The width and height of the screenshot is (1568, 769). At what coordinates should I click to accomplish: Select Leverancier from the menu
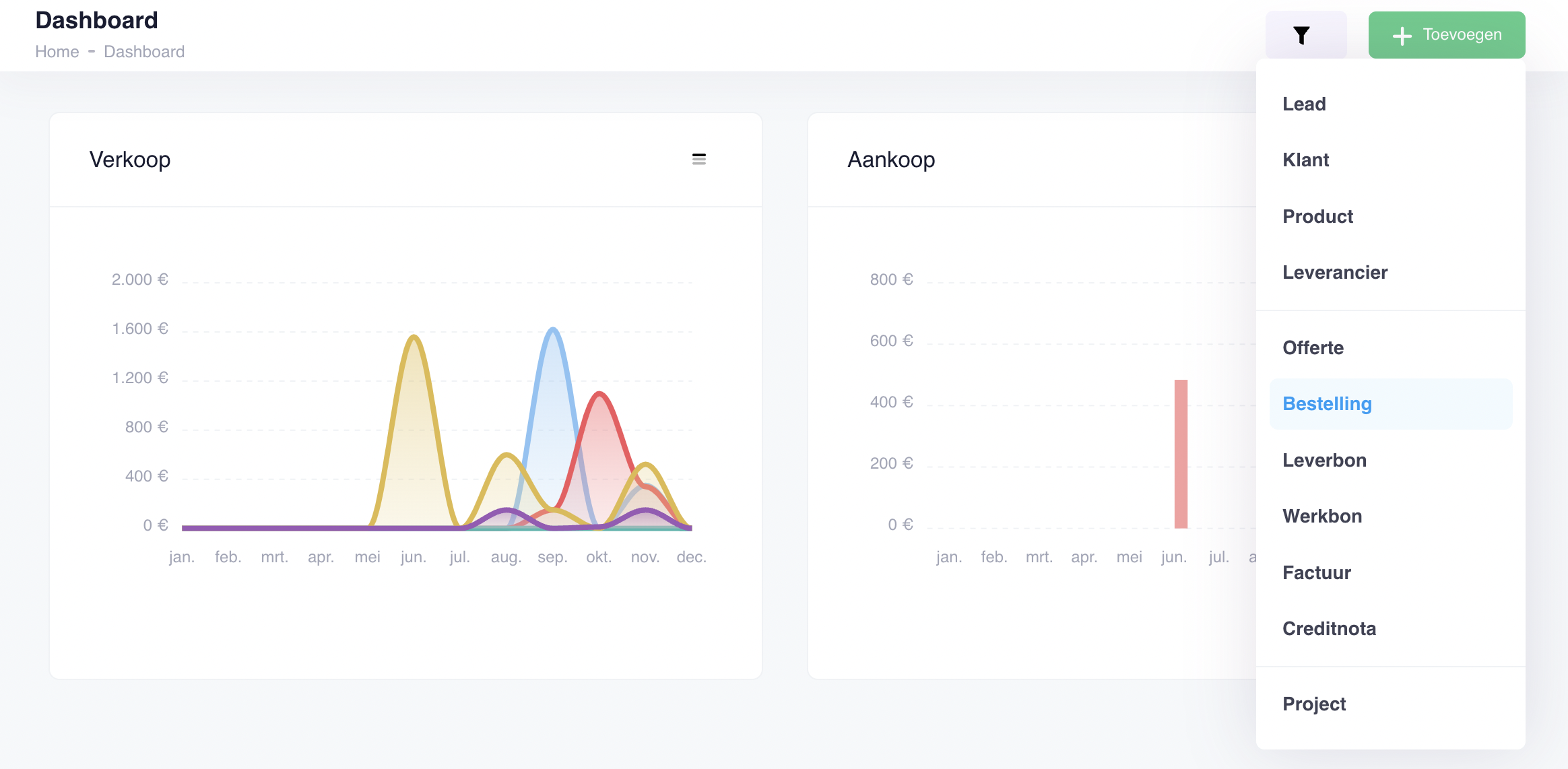(1335, 272)
